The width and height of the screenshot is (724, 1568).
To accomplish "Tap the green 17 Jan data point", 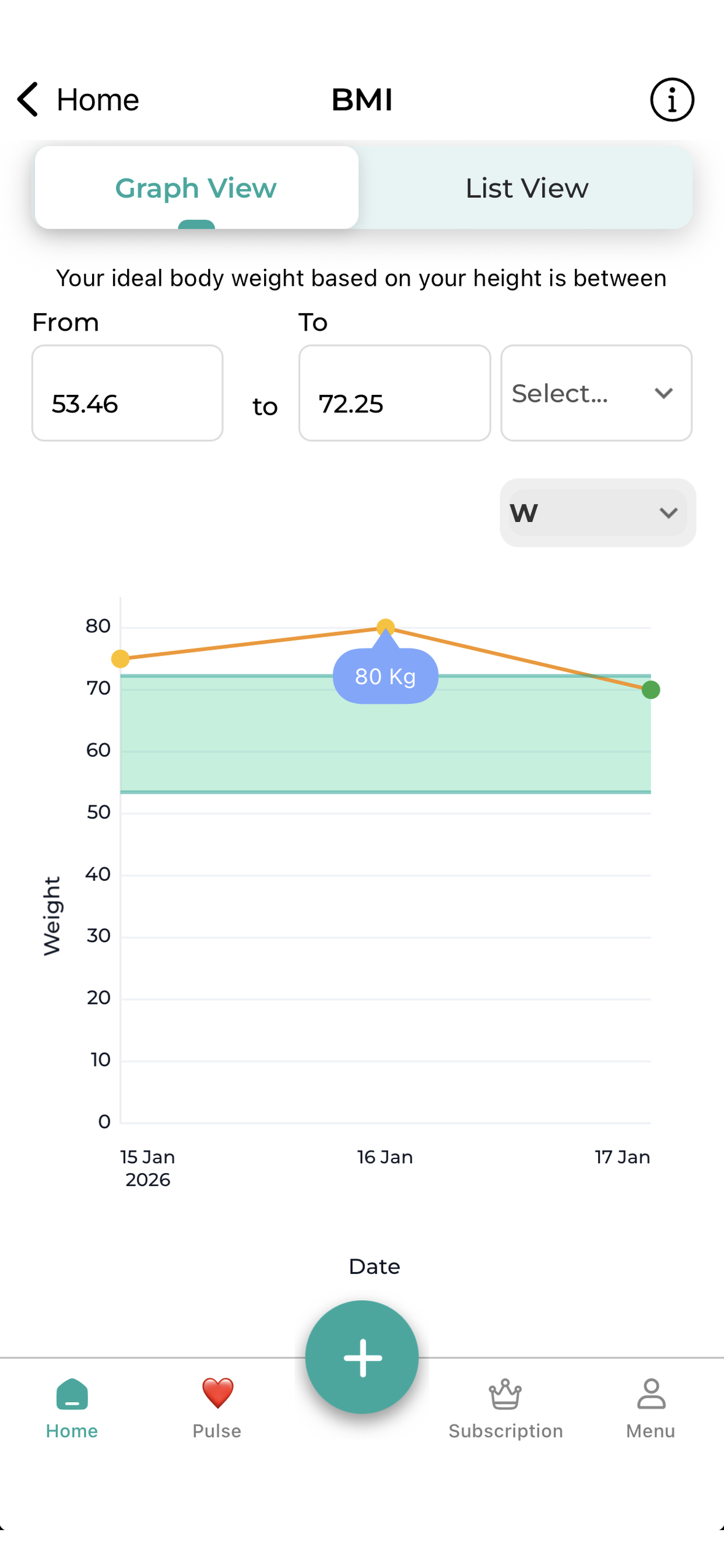I will pos(651,689).
